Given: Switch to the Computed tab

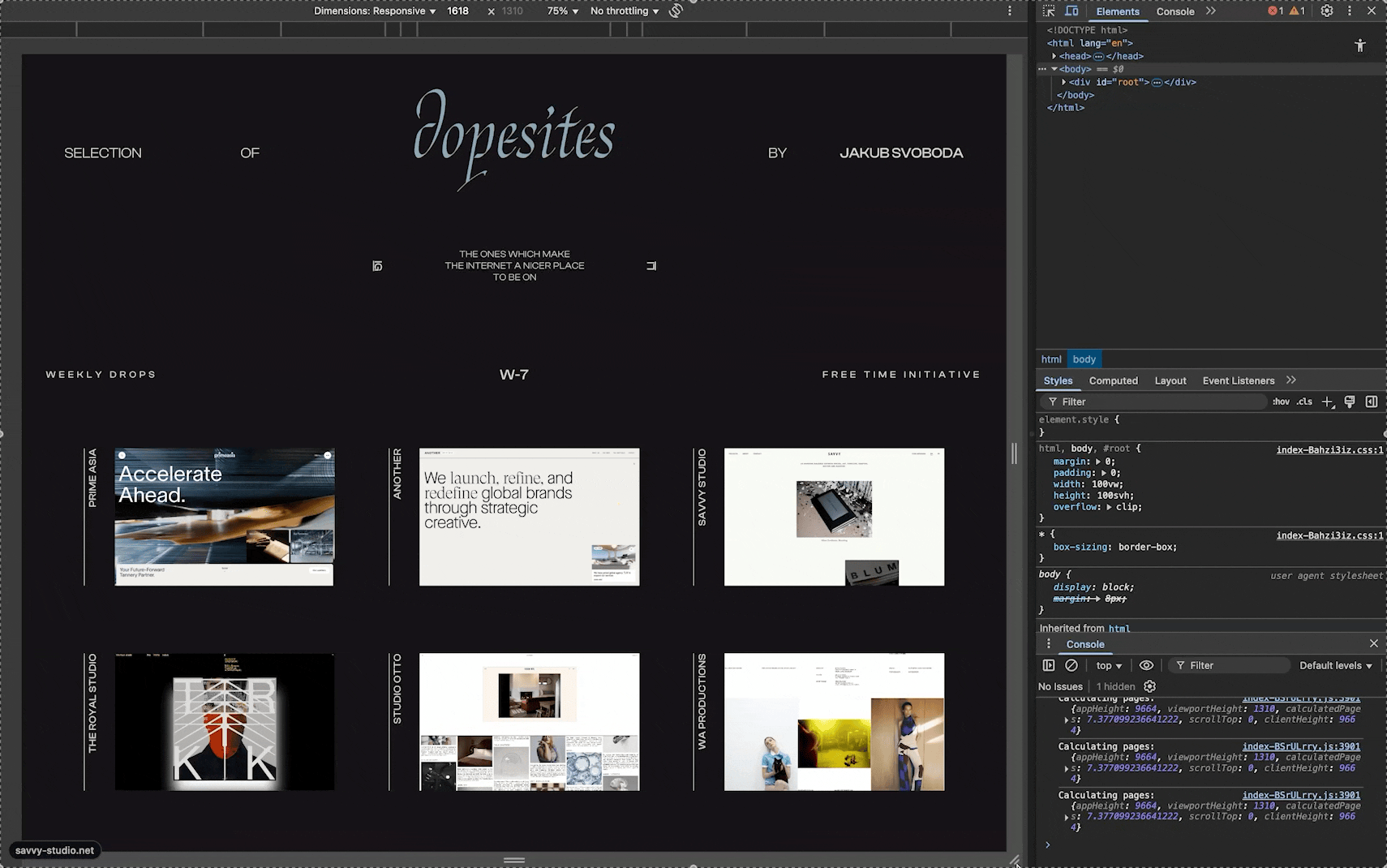Looking at the screenshot, I should tap(1113, 380).
